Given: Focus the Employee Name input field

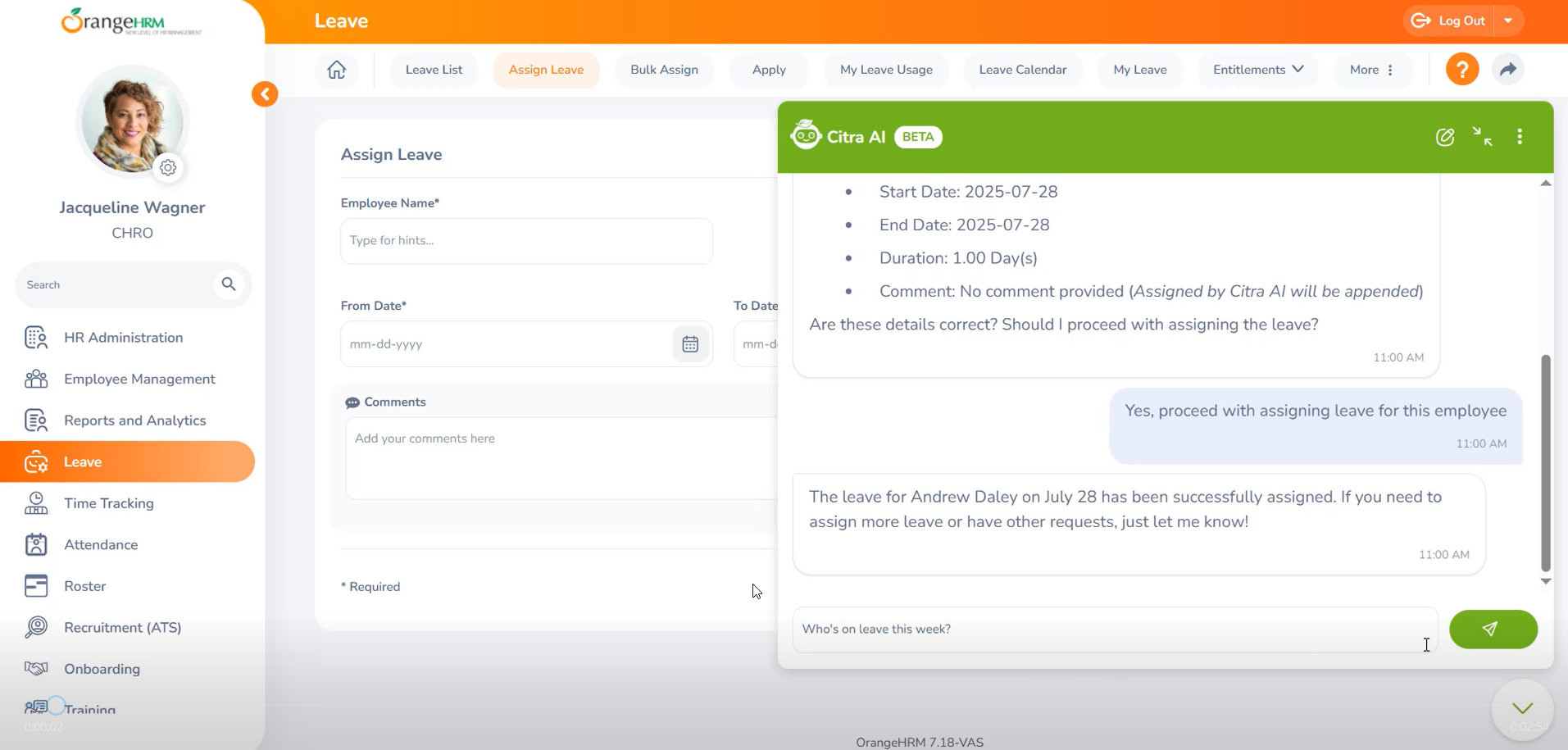Looking at the screenshot, I should pos(526,241).
